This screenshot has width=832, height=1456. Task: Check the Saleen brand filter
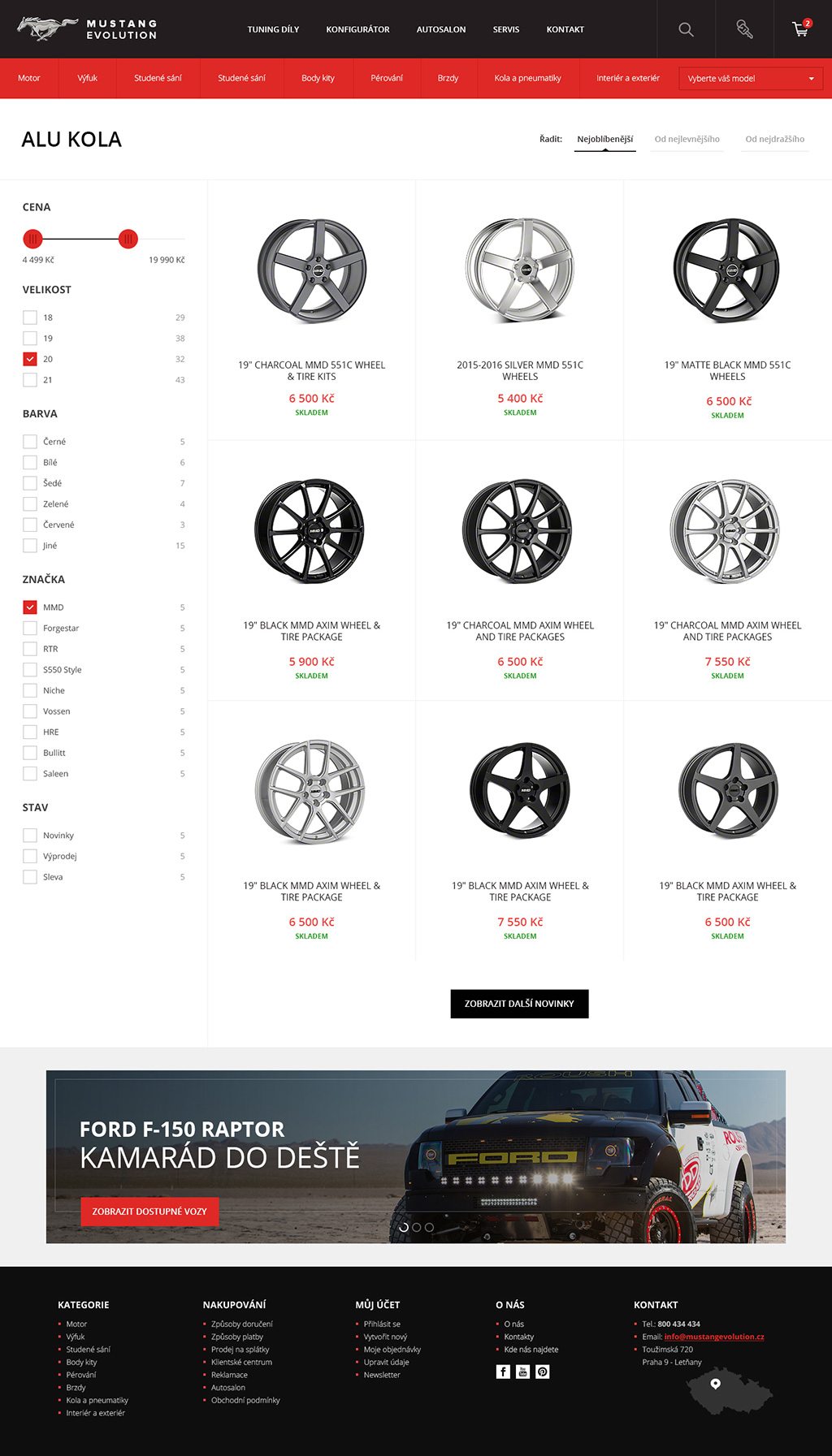(30, 774)
